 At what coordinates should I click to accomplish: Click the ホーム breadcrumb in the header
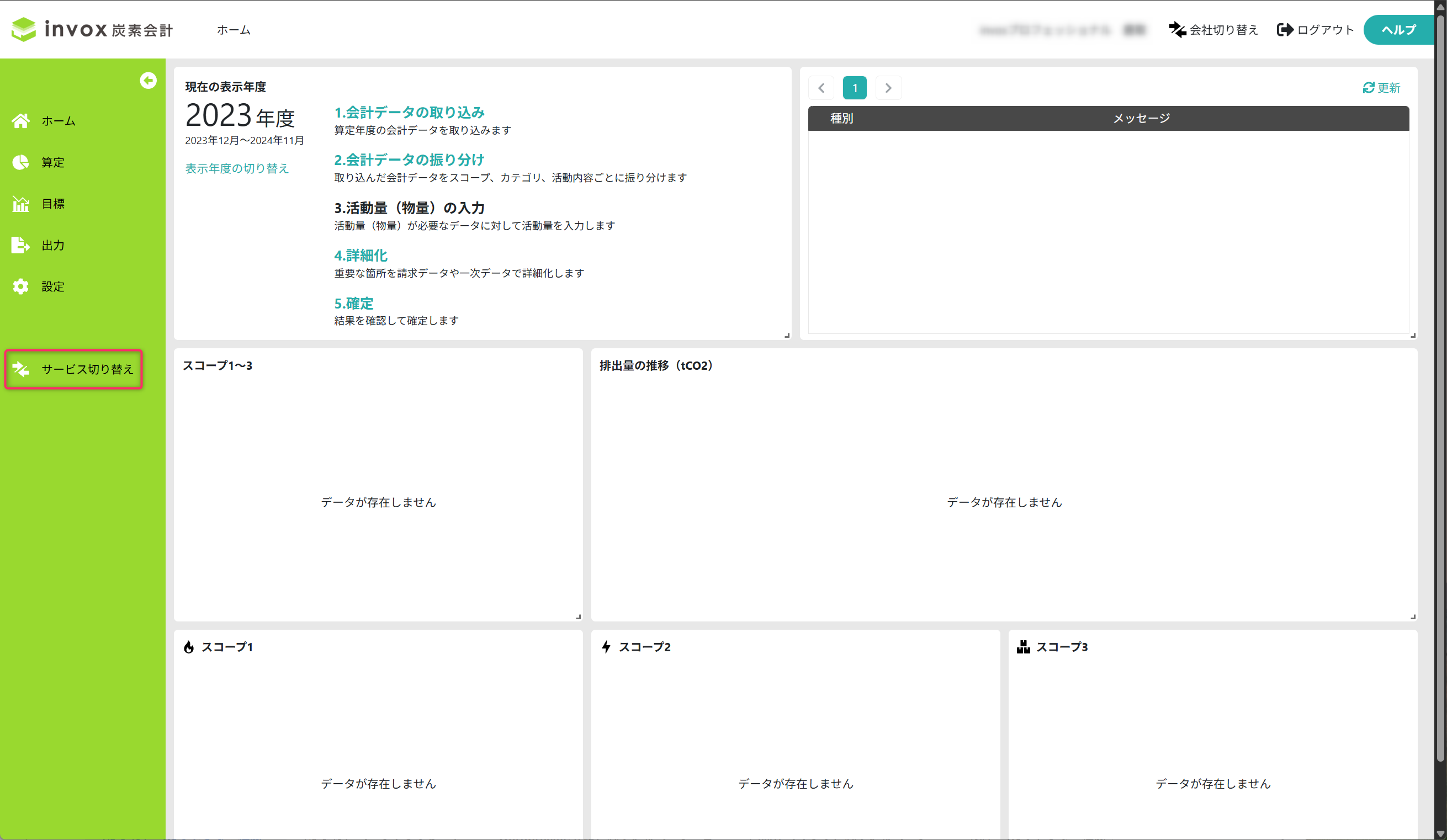click(234, 30)
